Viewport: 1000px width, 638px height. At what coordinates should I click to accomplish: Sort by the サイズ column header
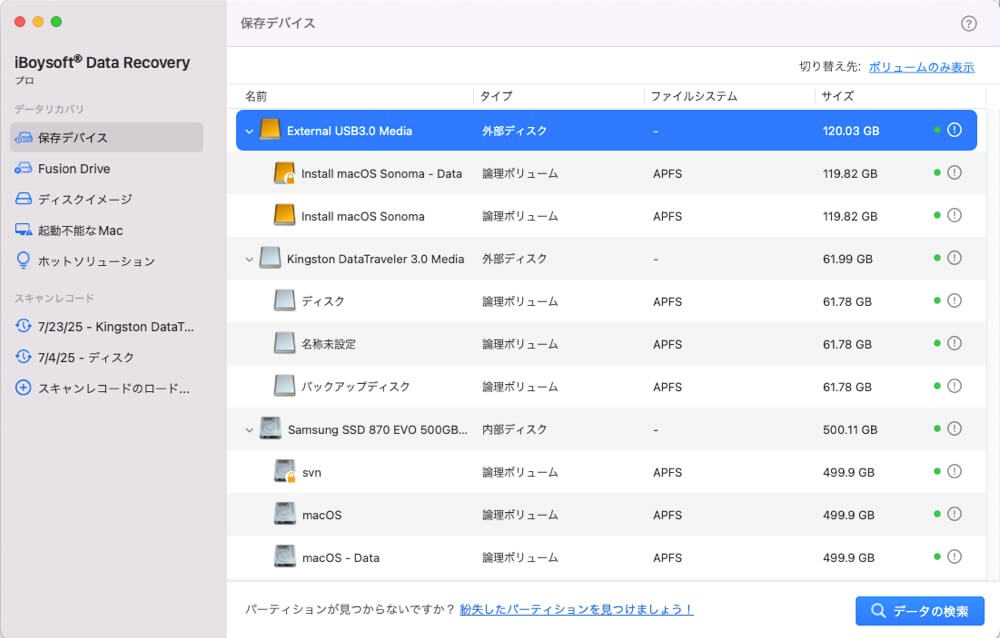pos(837,96)
